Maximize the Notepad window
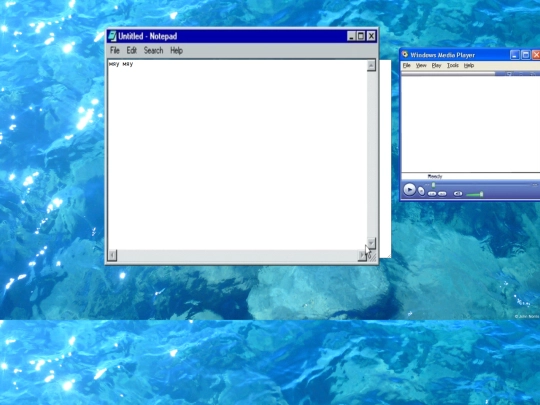540x405 pixels. [x=361, y=36]
